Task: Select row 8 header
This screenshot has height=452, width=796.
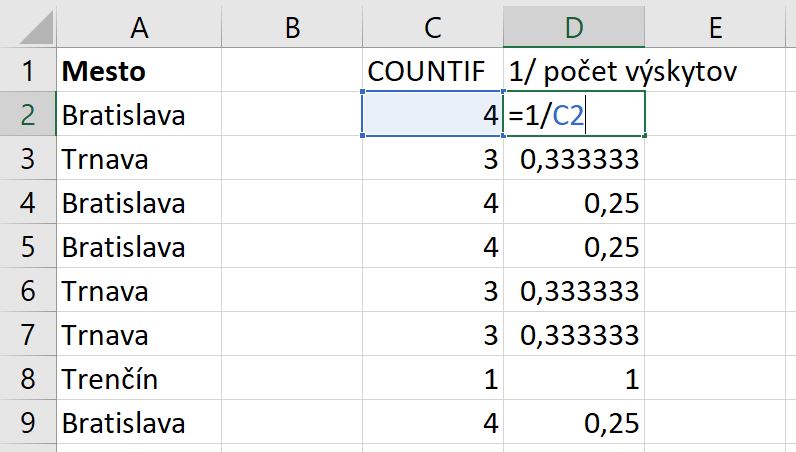Action: click(x=28, y=378)
